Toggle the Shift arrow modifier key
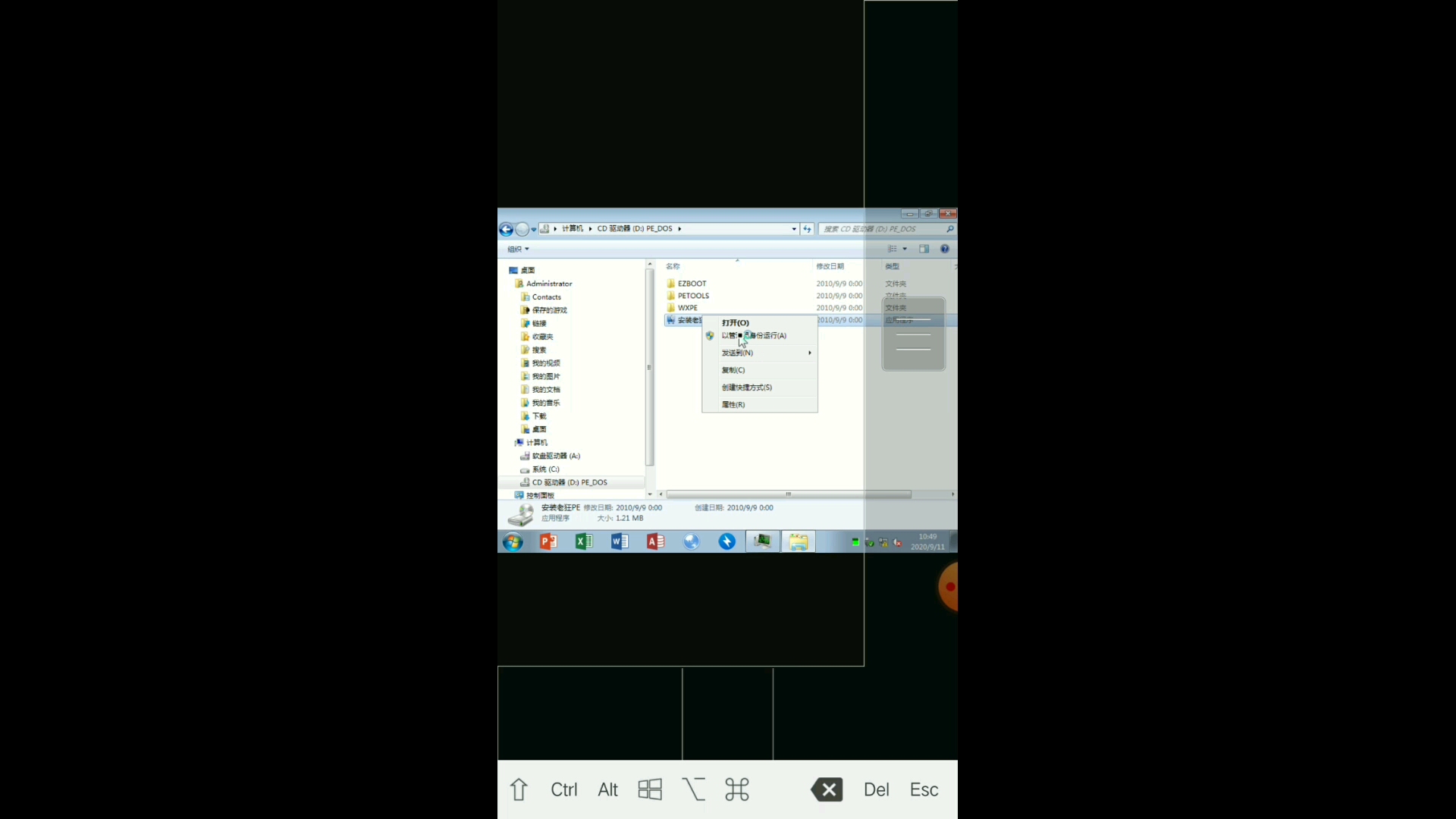1456x819 pixels. [519, 789]
